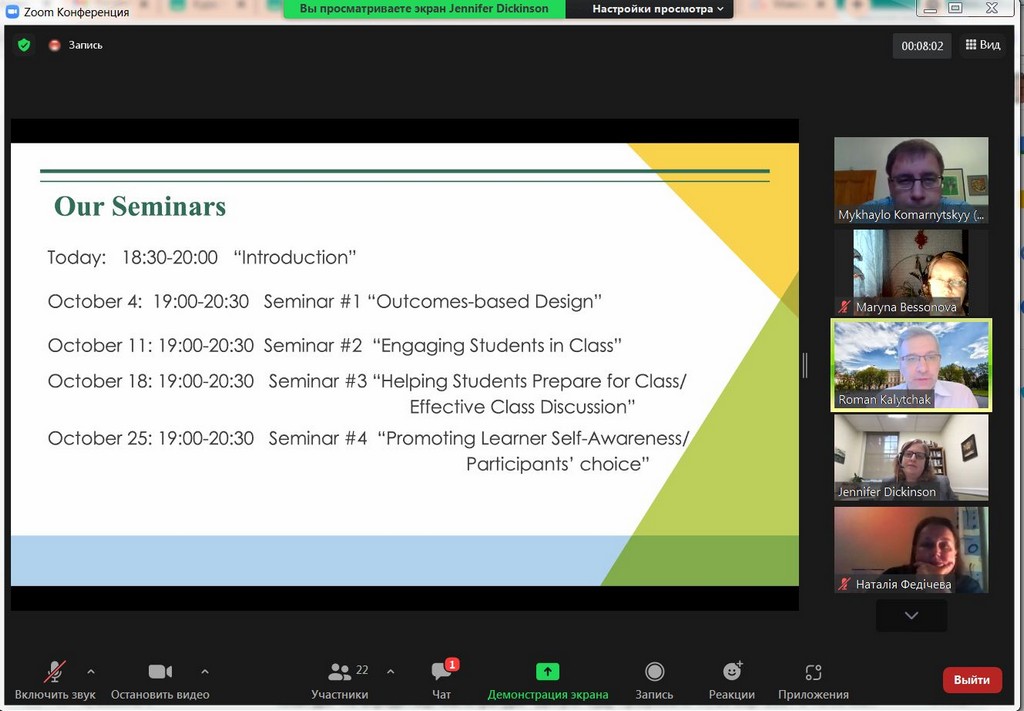
Task: Open Настройки просмотра view settings menu
Action: (658, 9)
